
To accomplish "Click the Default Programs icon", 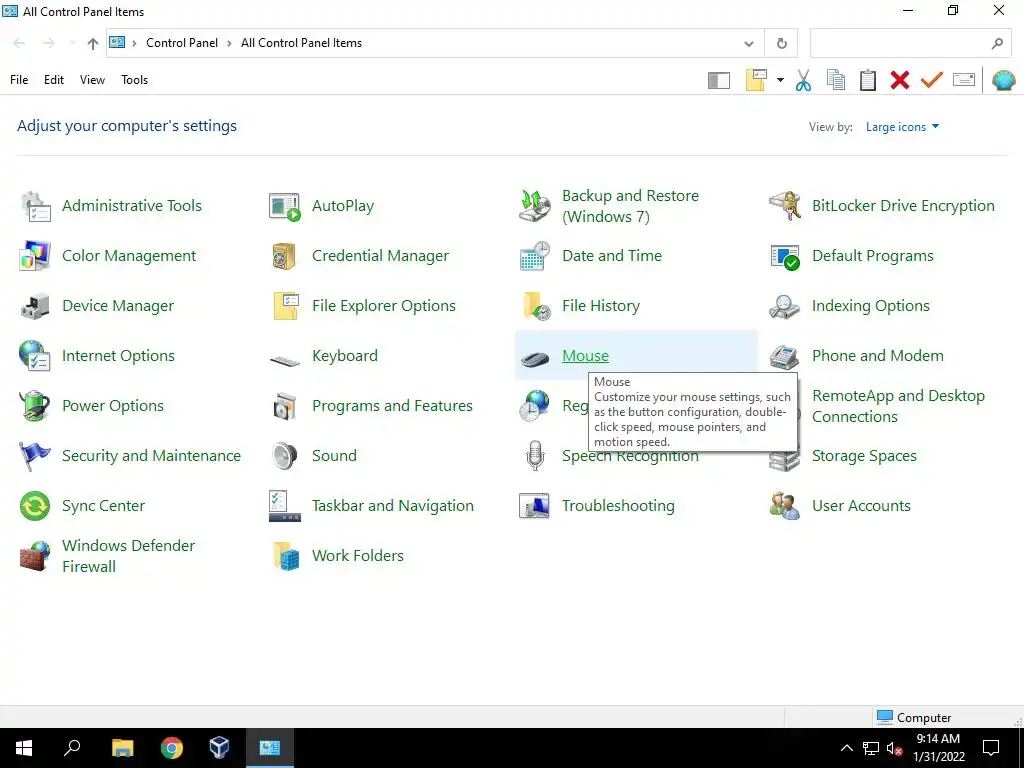I will click(x=785, y=256).
